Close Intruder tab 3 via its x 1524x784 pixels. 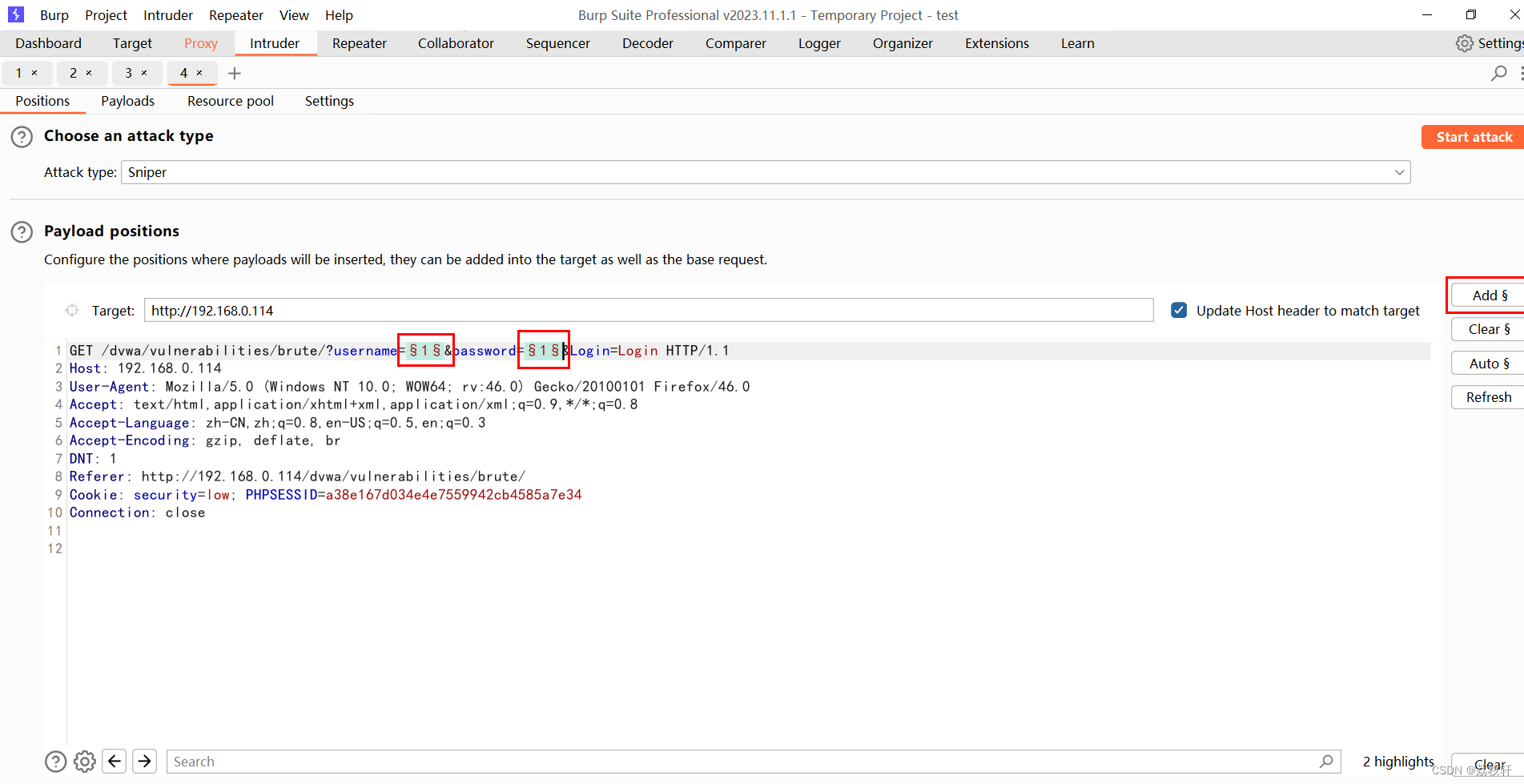[x=144, y=73]
